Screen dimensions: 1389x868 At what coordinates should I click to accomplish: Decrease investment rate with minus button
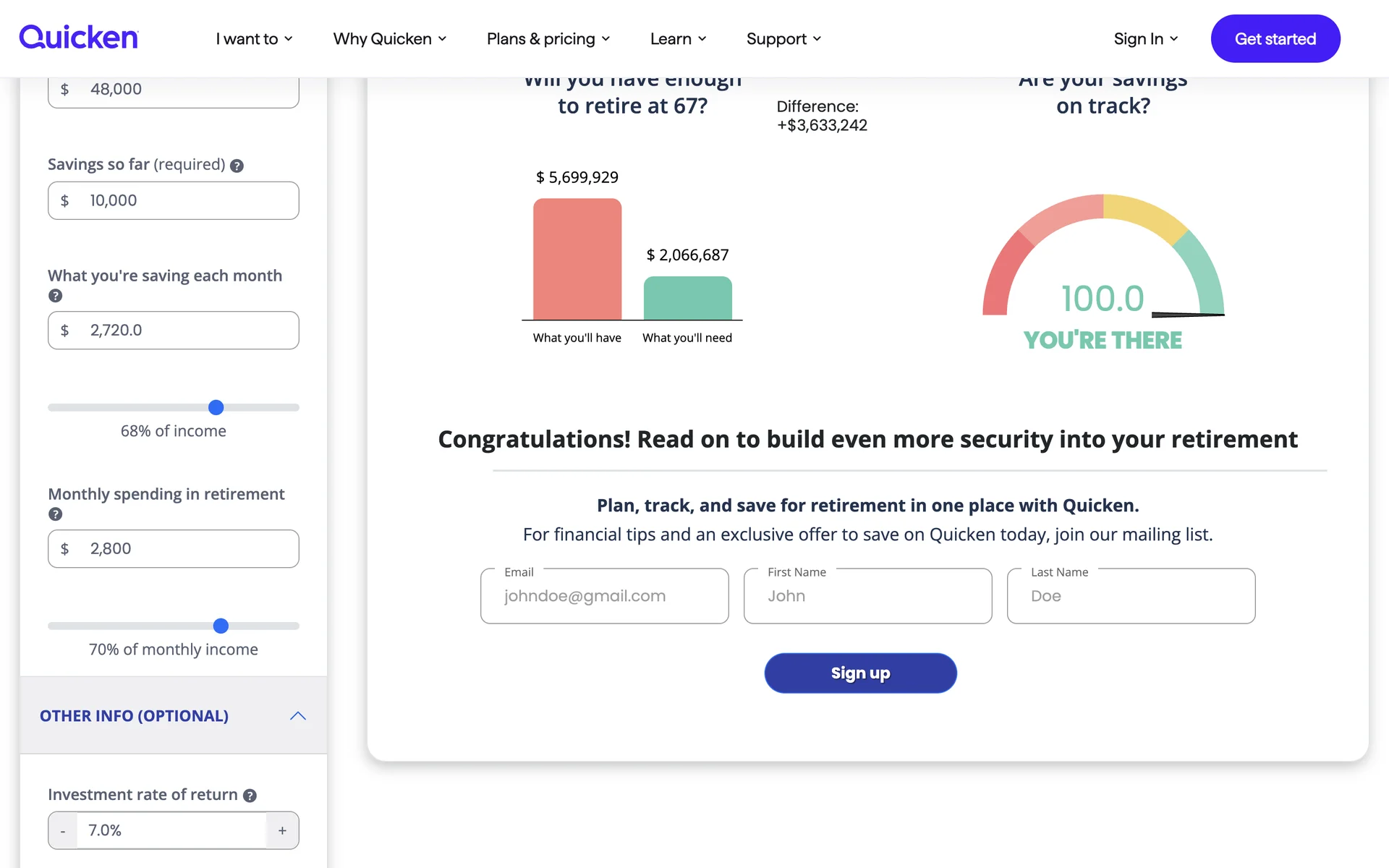(63, 830)
